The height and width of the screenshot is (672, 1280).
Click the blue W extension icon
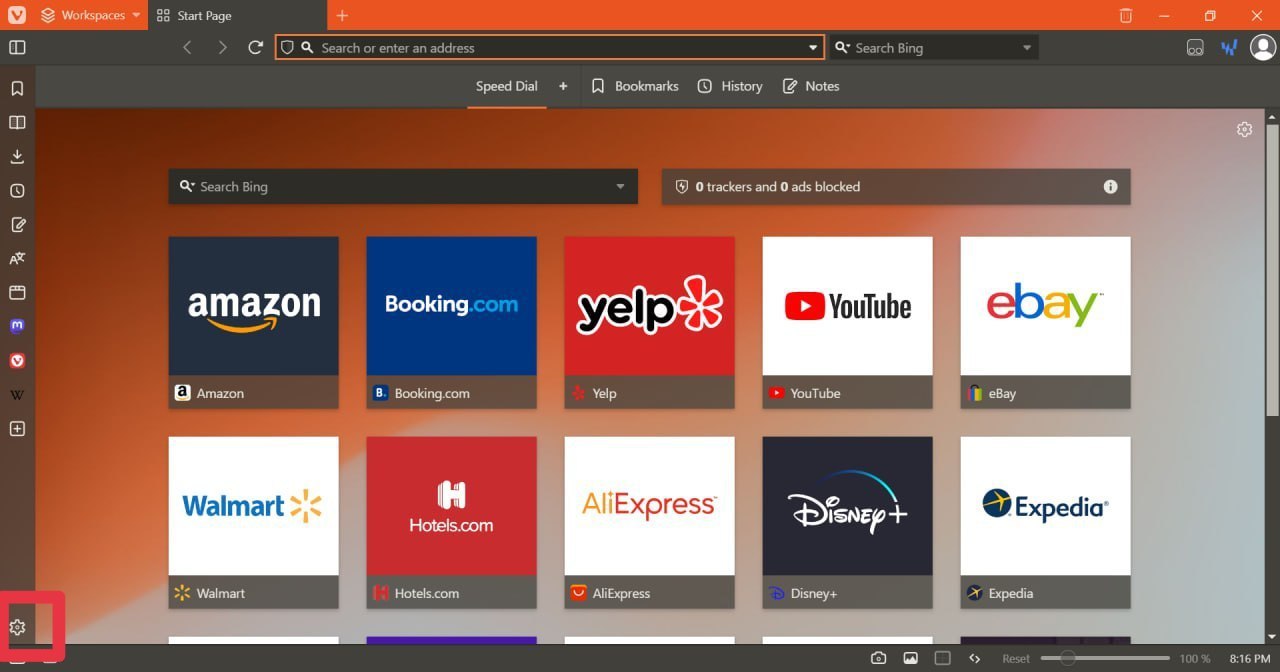1229,47
